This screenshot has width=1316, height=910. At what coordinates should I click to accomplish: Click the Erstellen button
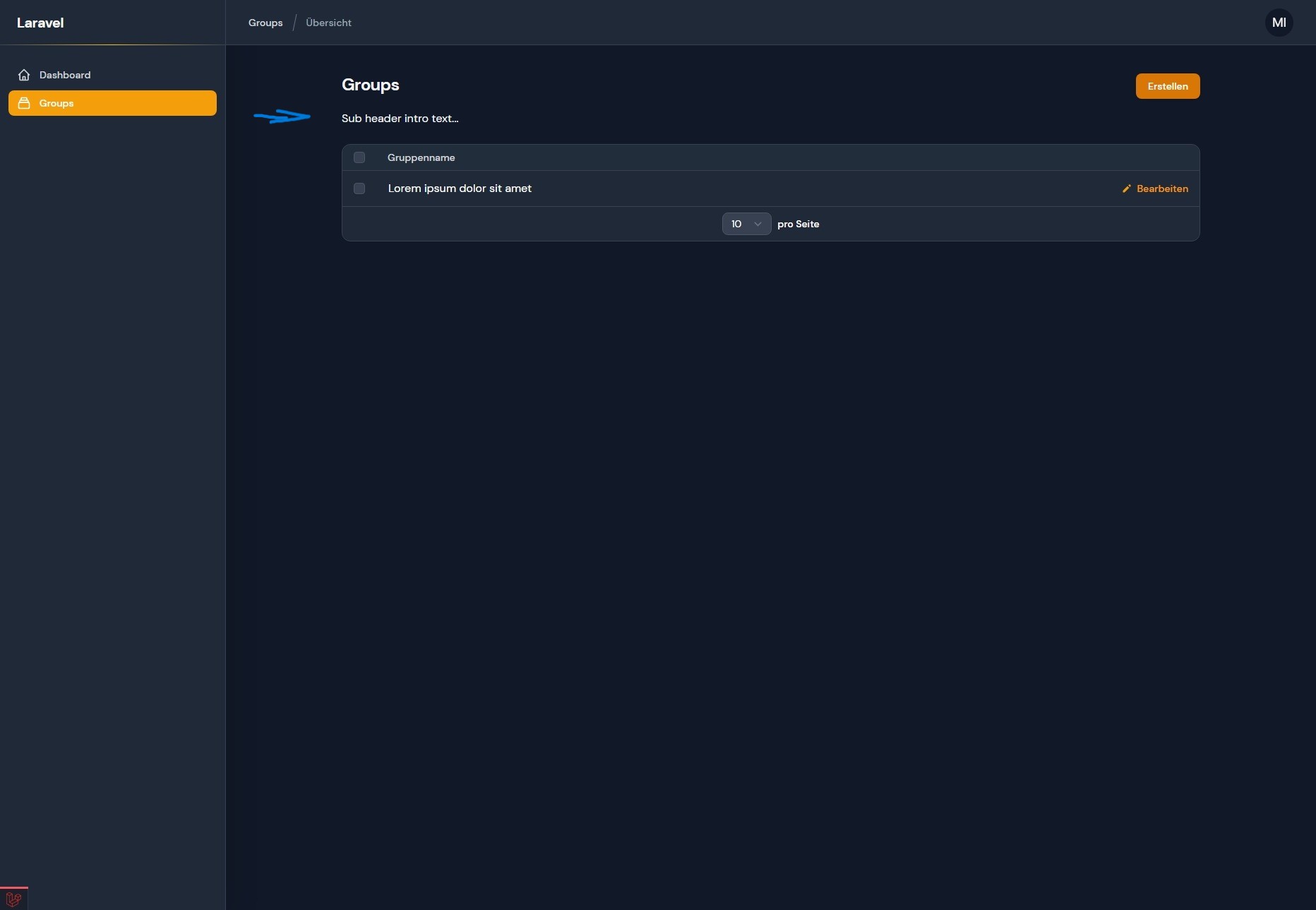click(1168, 86)
